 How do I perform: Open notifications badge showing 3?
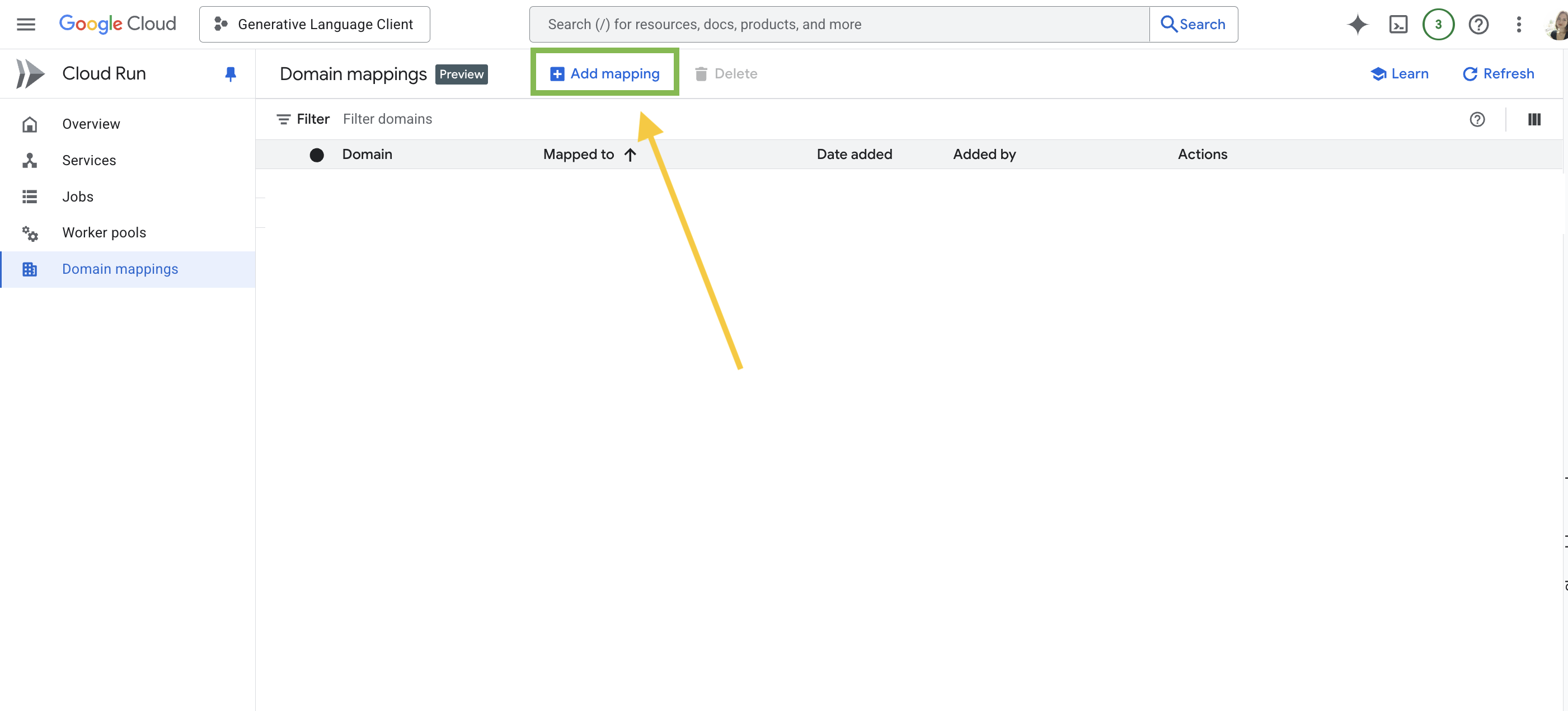point(1438,24)
